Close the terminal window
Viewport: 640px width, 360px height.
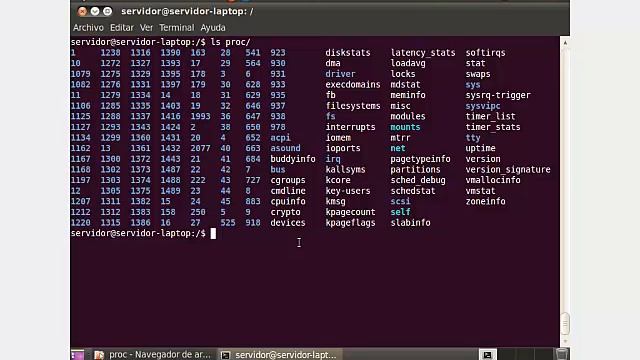click(82, 11)
